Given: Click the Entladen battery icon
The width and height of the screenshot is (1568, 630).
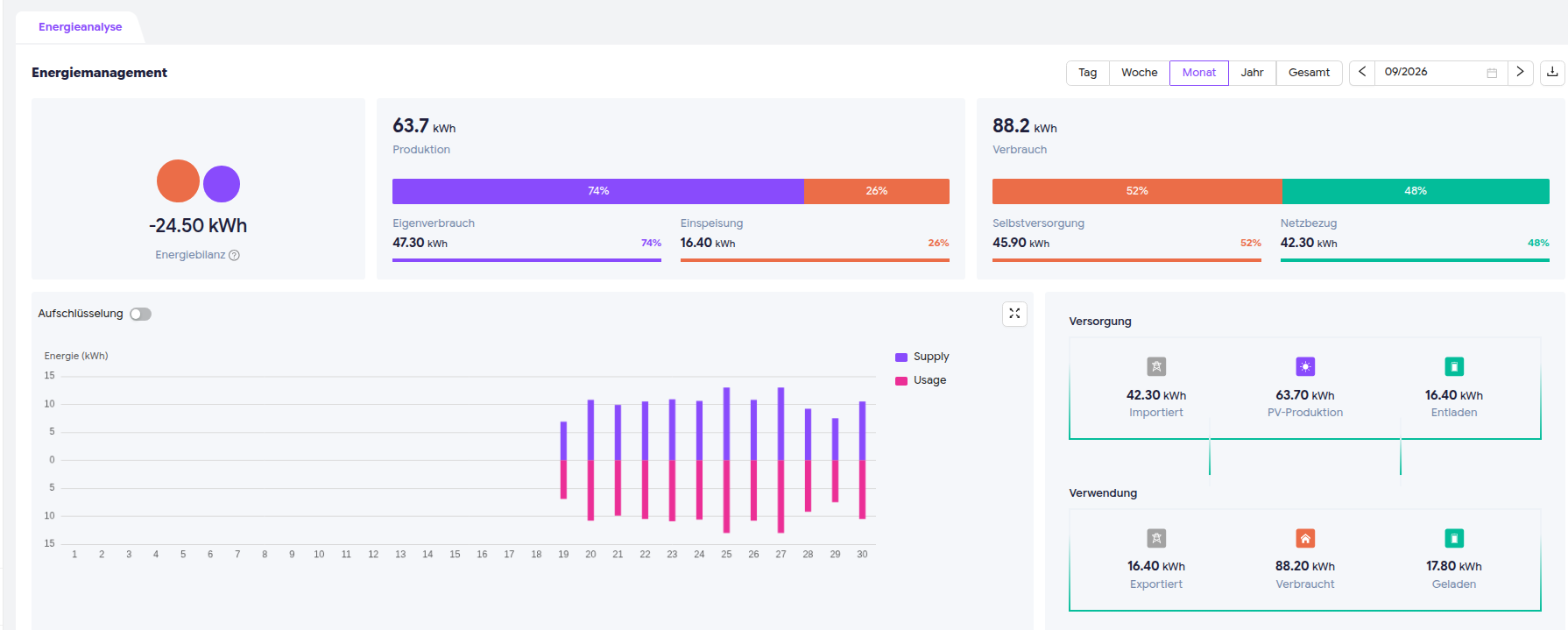Looking at the screenshot, I should point(1454,366).
